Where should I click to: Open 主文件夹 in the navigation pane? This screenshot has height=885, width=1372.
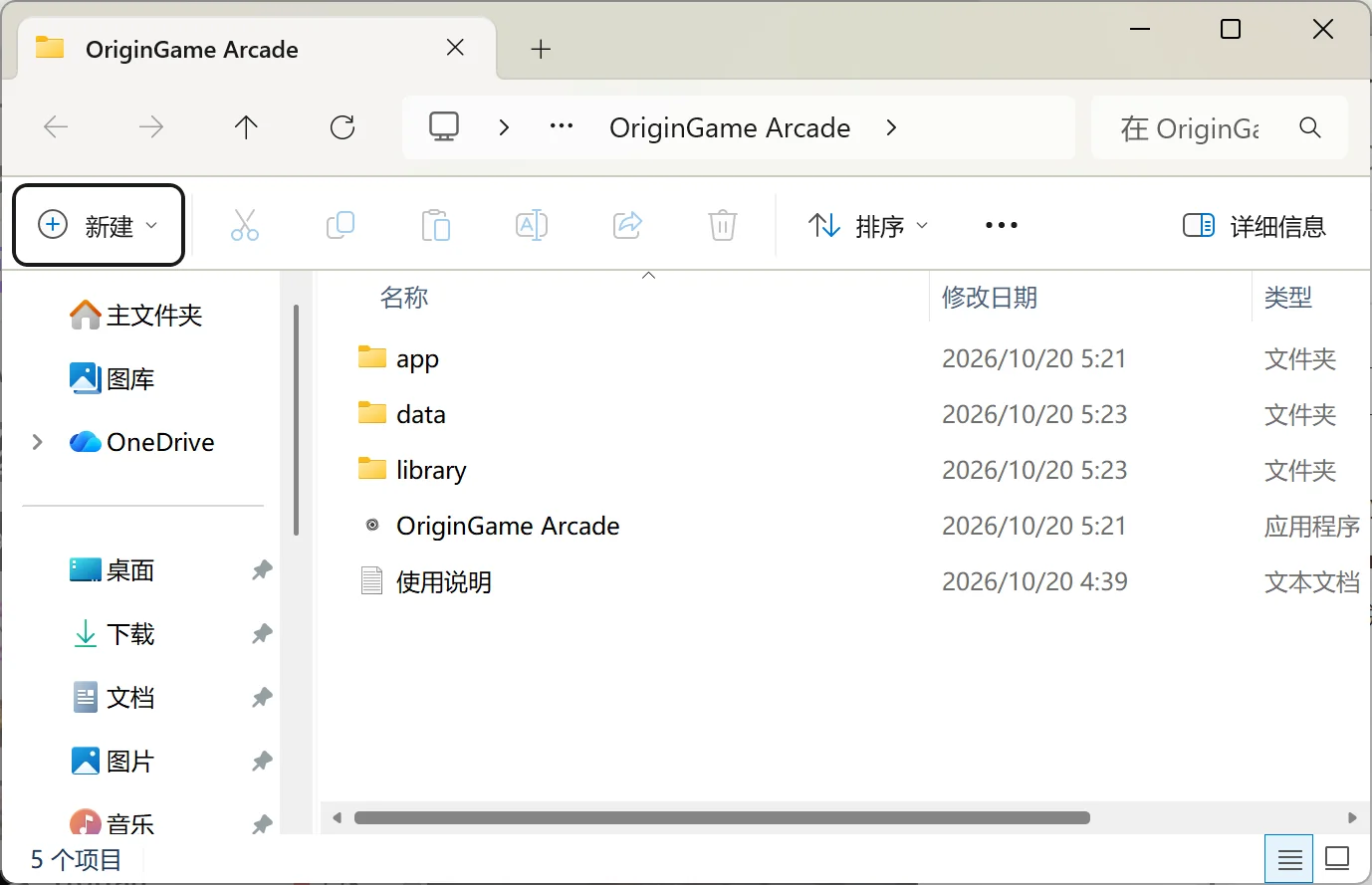[135, 316]
